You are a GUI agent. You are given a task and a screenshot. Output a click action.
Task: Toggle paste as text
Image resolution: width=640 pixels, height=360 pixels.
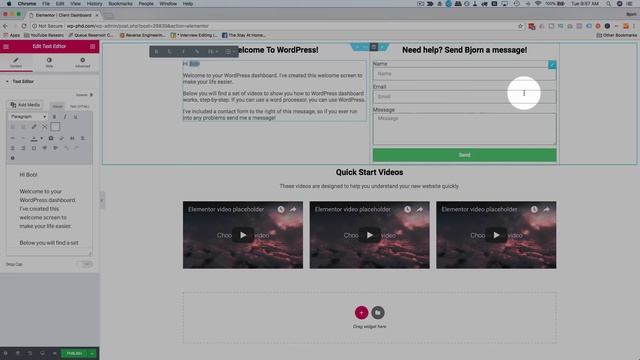[x=51, y=138]
